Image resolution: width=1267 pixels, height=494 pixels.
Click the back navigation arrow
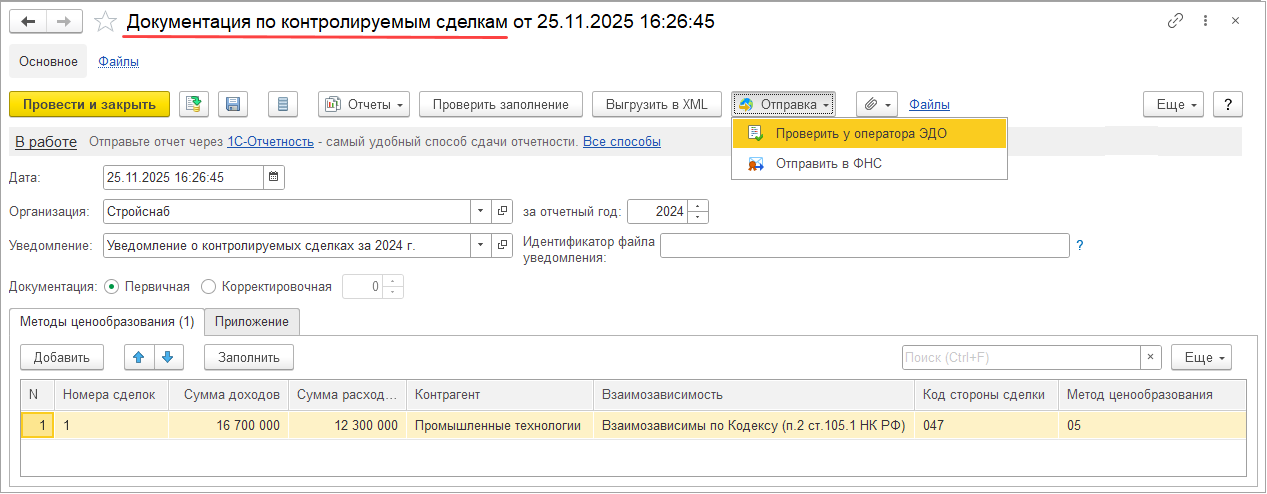pos(28,22)
